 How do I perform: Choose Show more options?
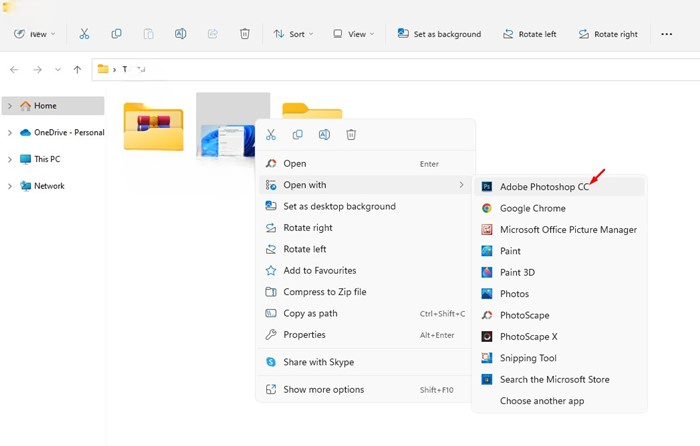pyautogui.click(x=364, y=390)
